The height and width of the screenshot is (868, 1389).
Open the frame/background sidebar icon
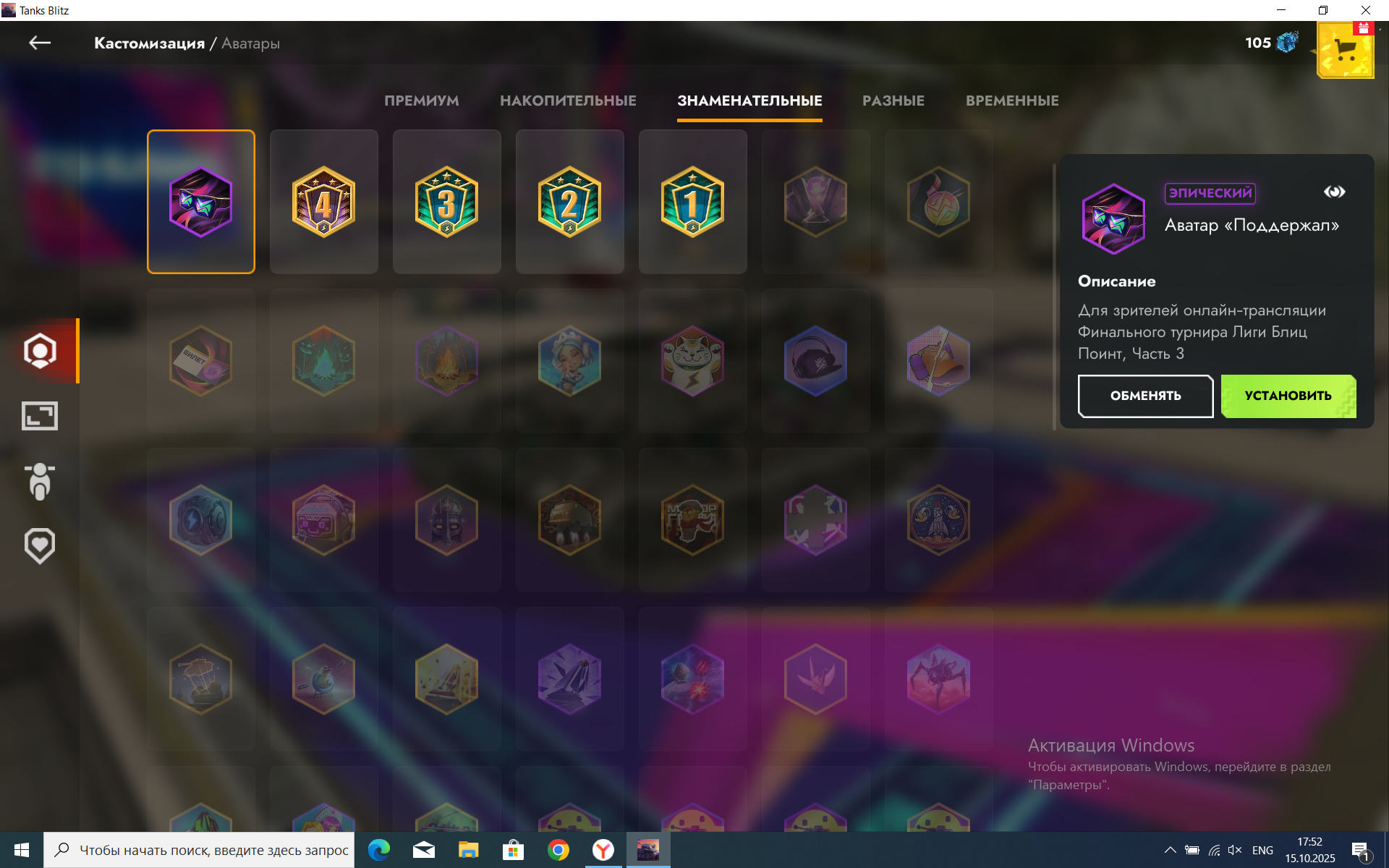point(40,416)
